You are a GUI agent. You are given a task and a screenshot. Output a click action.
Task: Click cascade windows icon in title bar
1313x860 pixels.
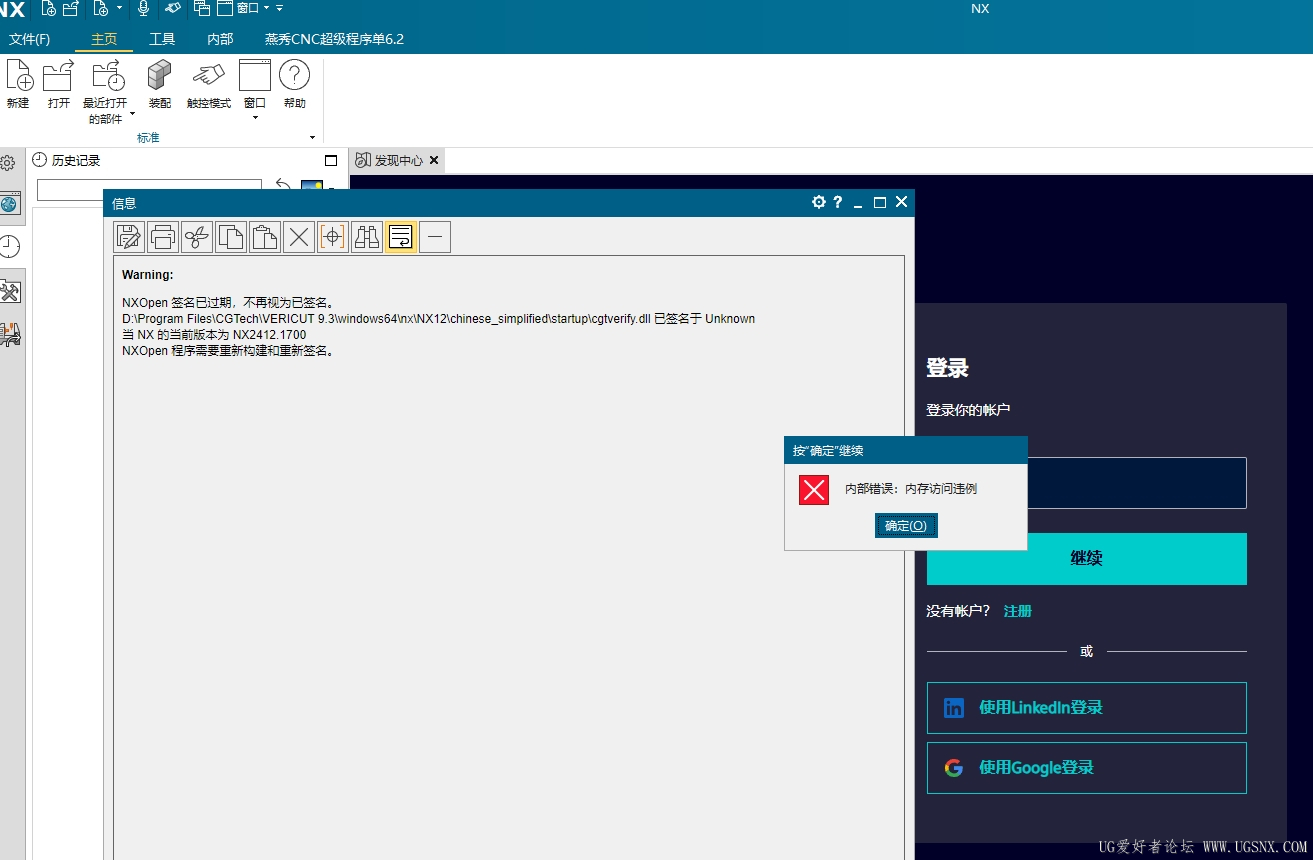(x=202, y=8)
